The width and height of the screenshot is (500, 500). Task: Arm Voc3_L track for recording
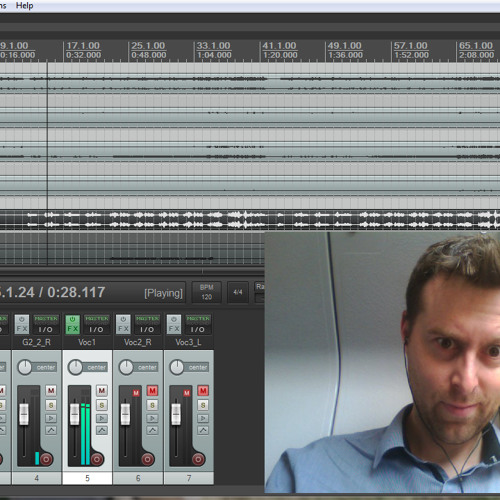point(198,459)
